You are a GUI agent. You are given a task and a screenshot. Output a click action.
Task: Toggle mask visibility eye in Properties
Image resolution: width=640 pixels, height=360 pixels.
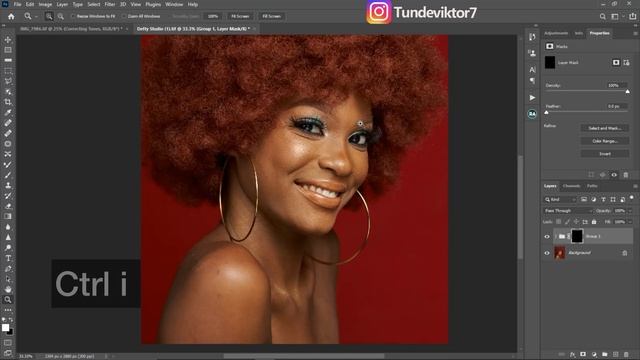click(614, 175)
